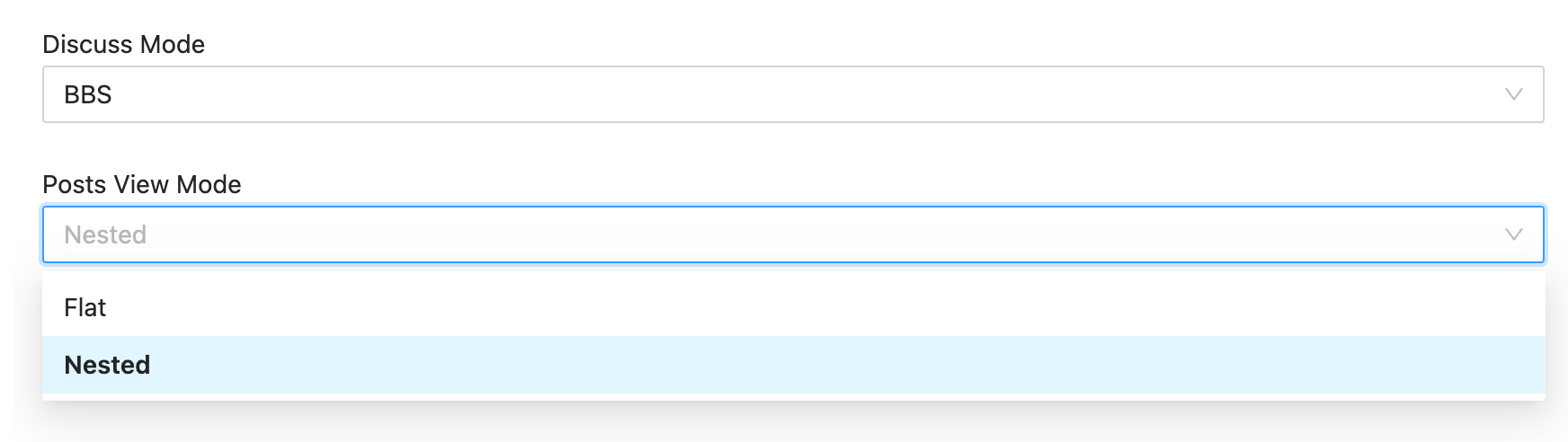The height and width of the screenshot is (442, 1568).
Task: Click the Discuss Mode field label
Action: click(x=123, y=44)
